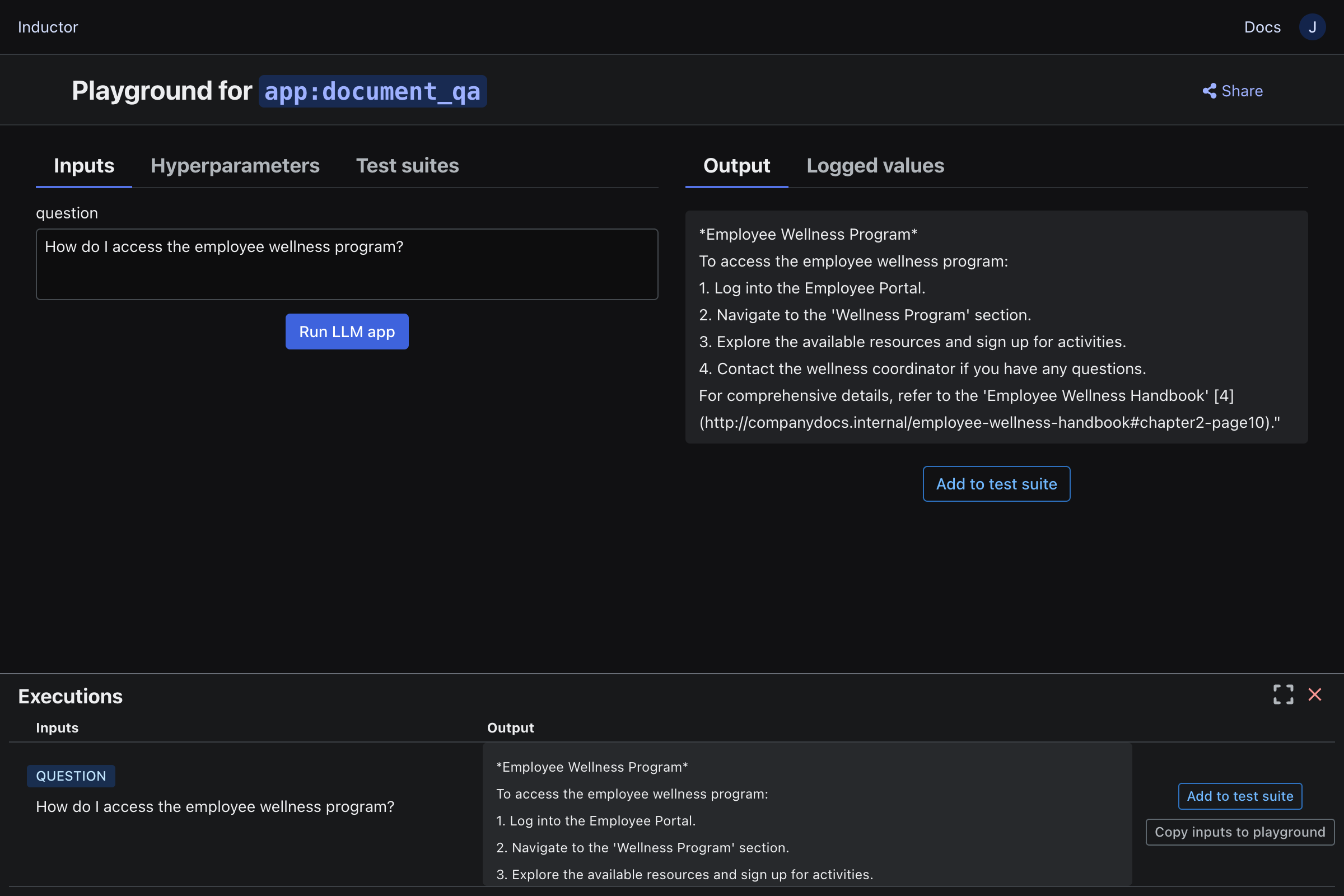Click the Inductor logo/home link
The image size is (1344, 896).
[48, 26]
